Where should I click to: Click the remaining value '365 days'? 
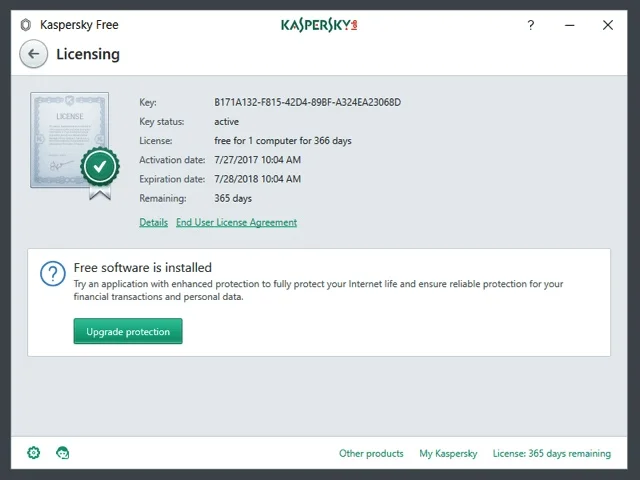(x=233, y=198)
